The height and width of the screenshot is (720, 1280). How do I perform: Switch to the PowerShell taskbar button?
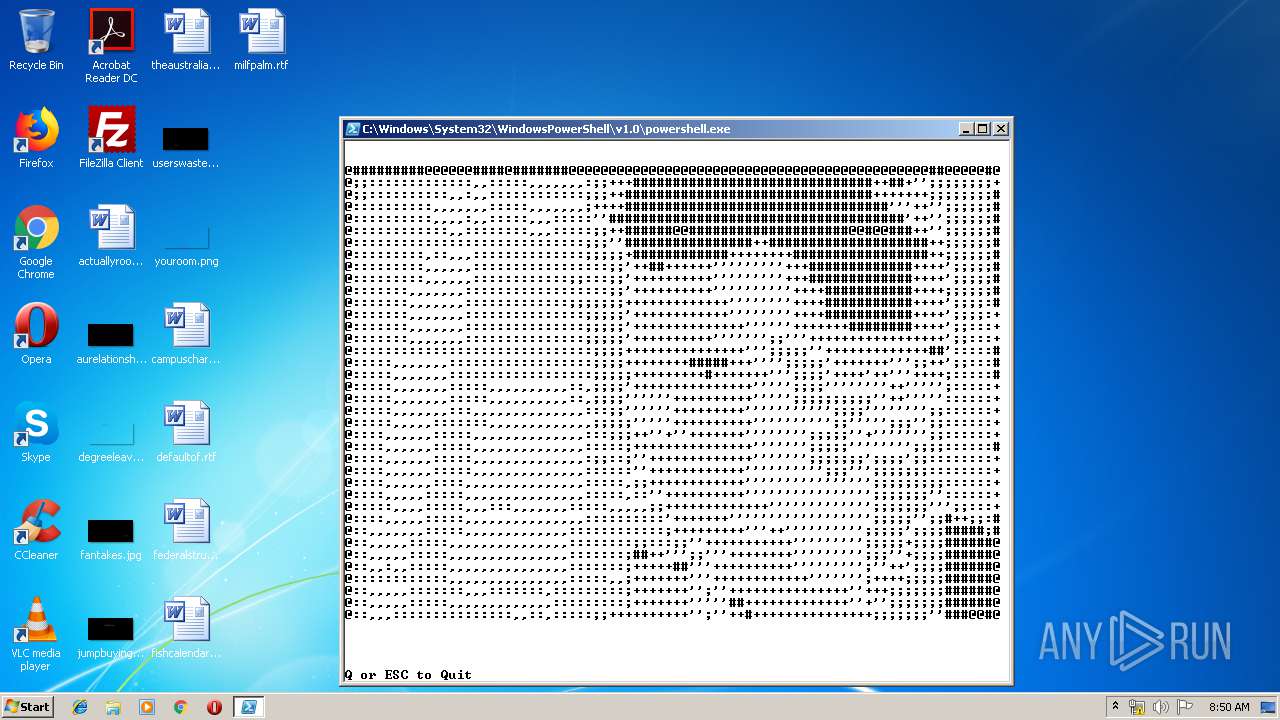point(248,707)
